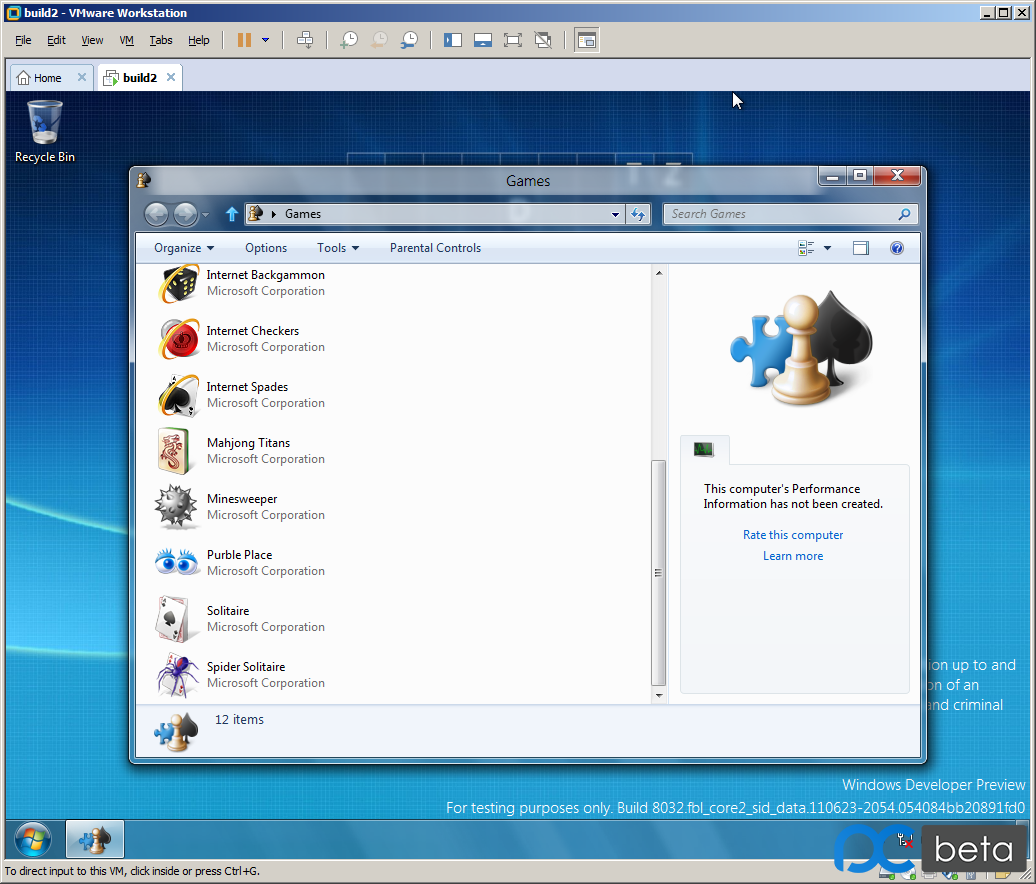Toggle the VMware thumbnail bar view
Viewport: 1036px width, 884px height.
[x=483, y=40]
